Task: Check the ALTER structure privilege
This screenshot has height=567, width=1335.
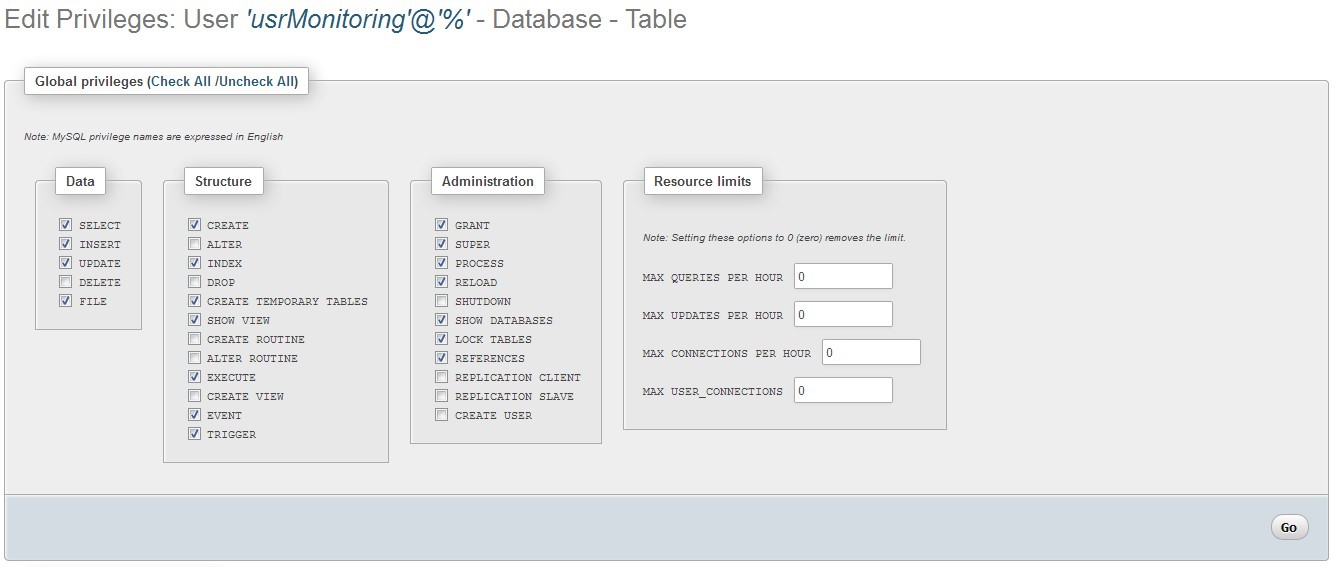Action: [x=194, y=244]
